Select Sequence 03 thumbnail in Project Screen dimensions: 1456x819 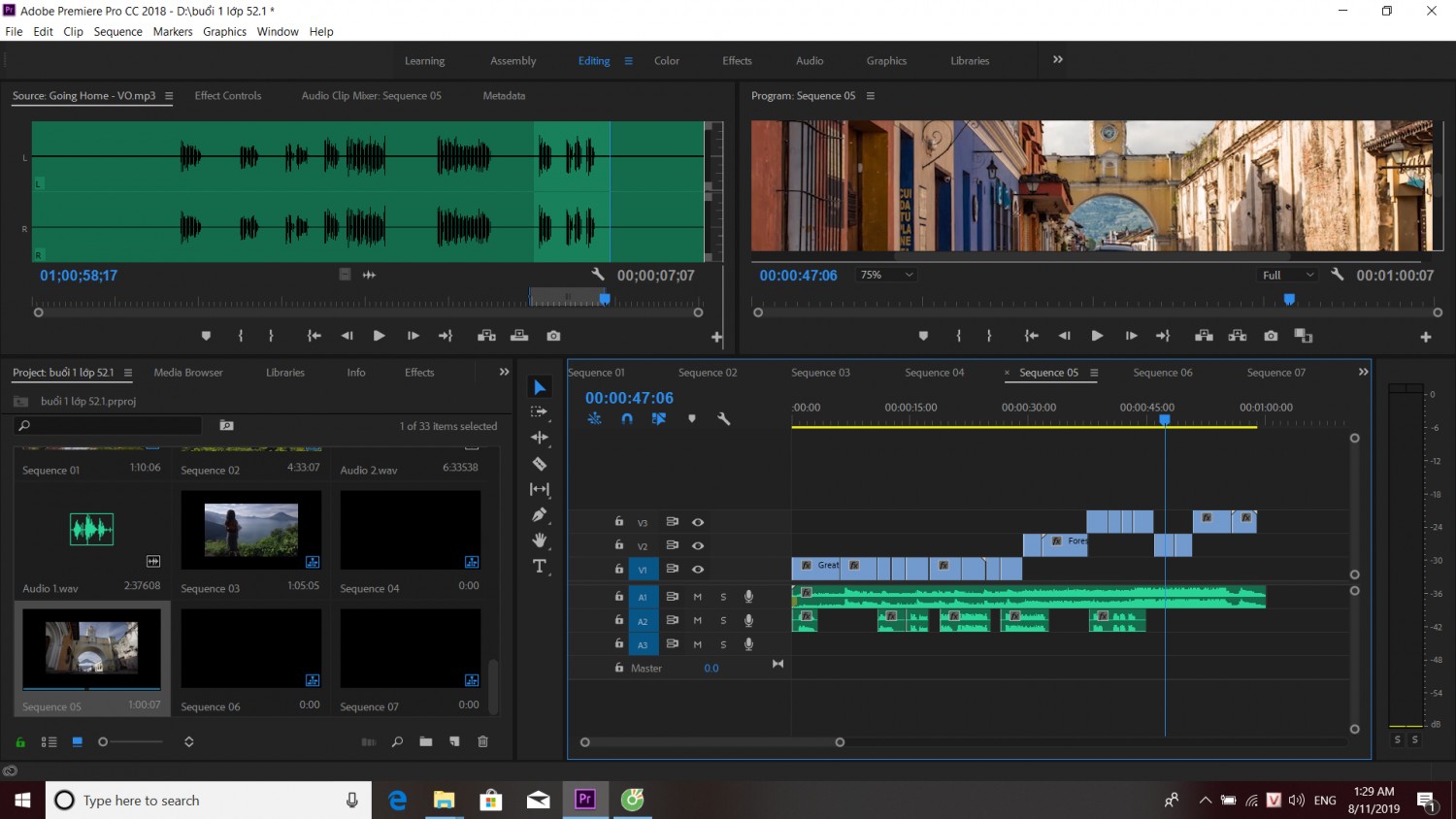pos(251,530)
